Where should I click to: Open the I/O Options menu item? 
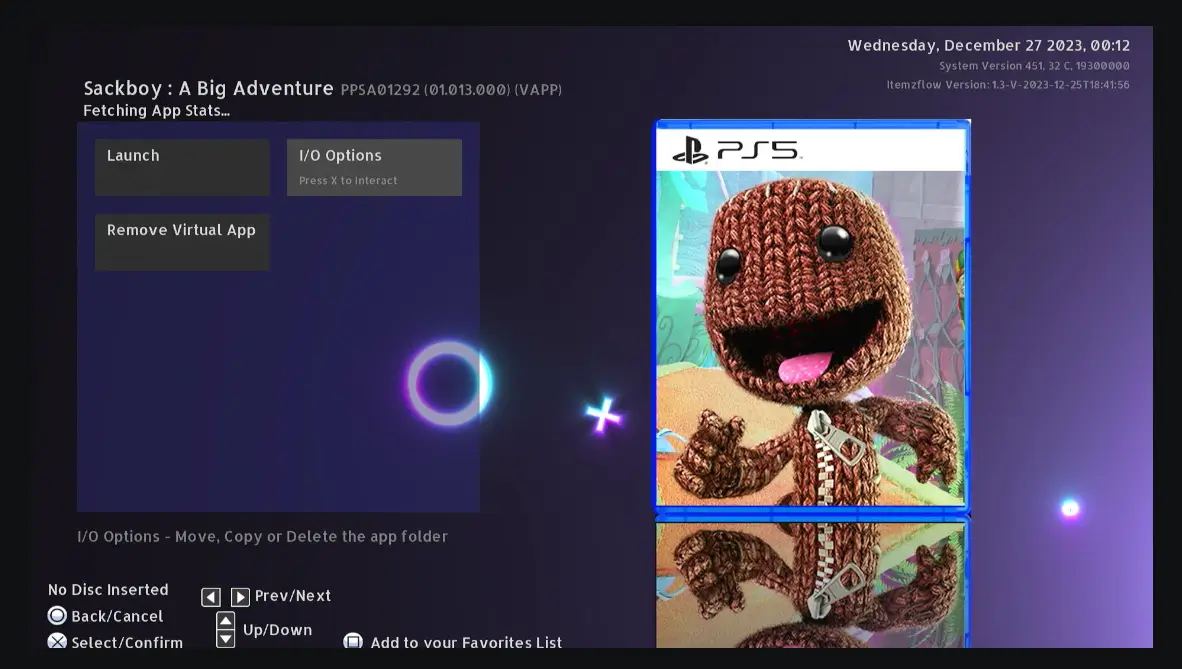click(x=374, y=167)
